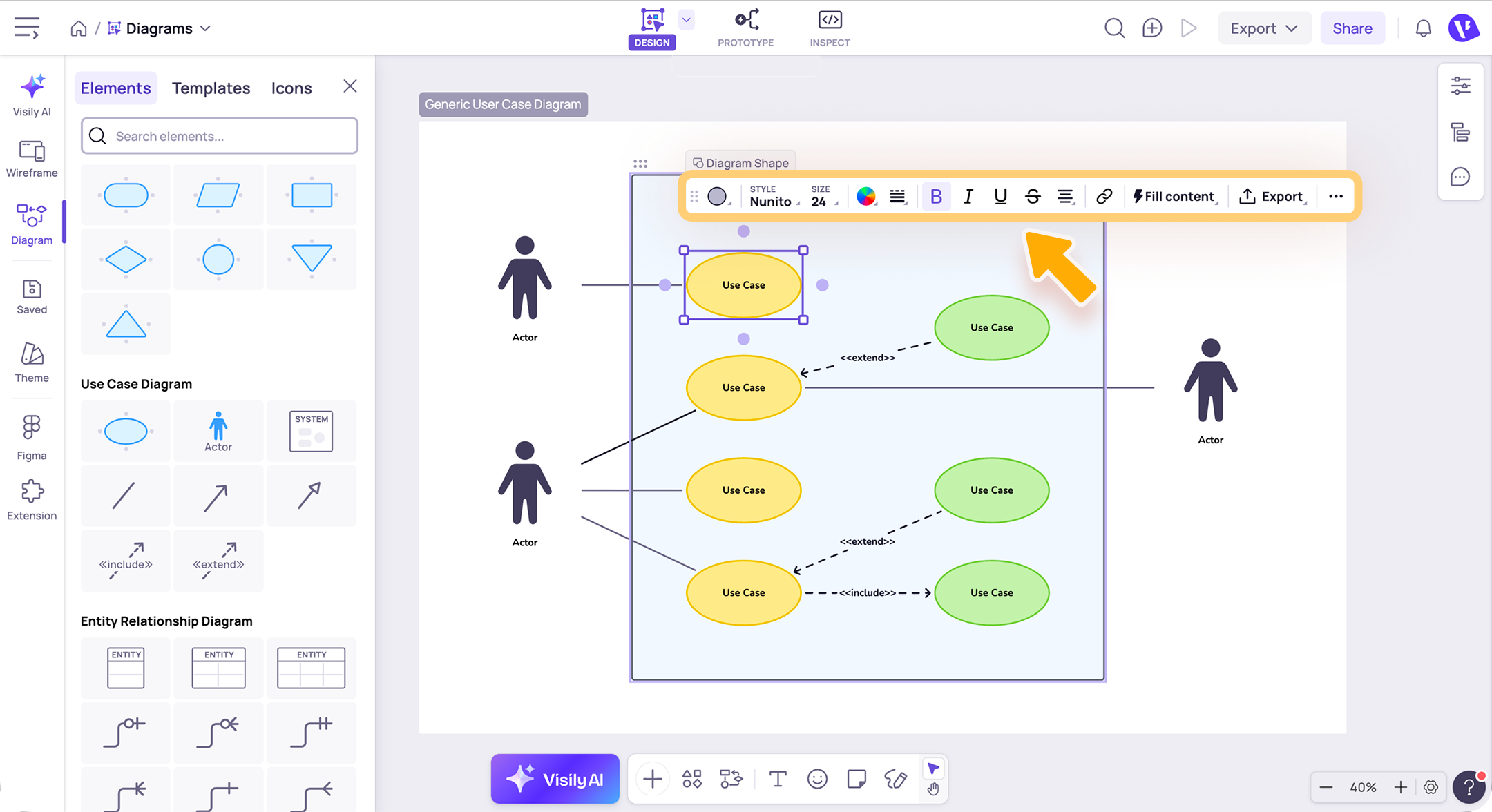Open the text alignment dropdown

(x=1066, y=197)
